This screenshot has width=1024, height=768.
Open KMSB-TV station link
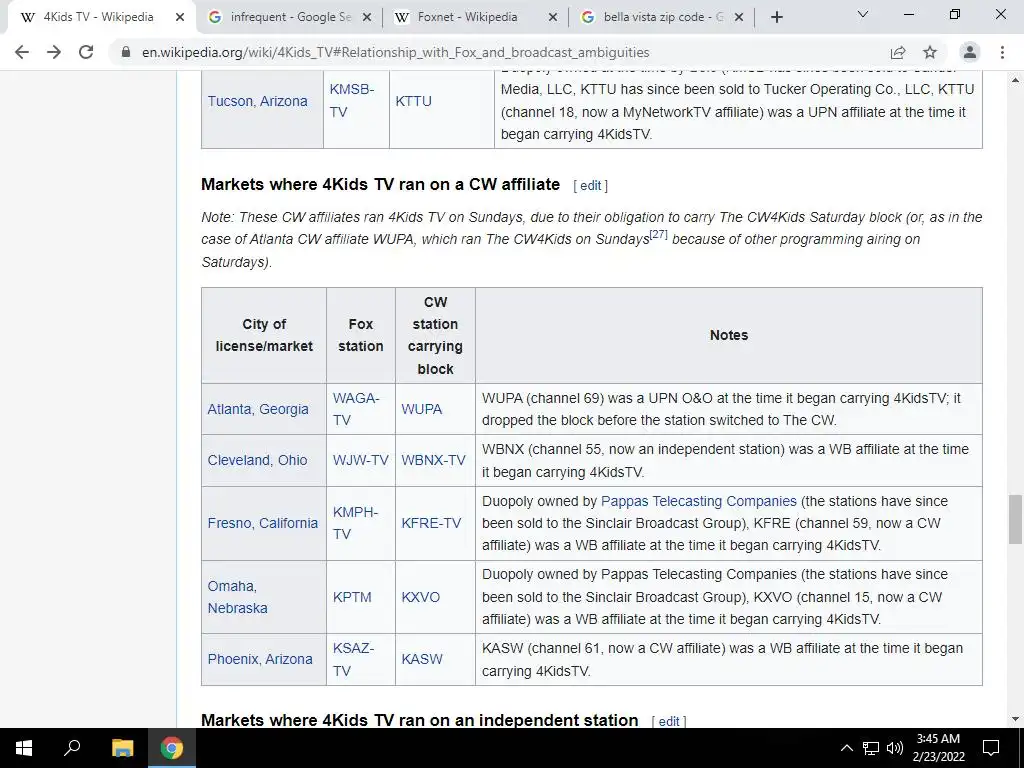point(351,101)
